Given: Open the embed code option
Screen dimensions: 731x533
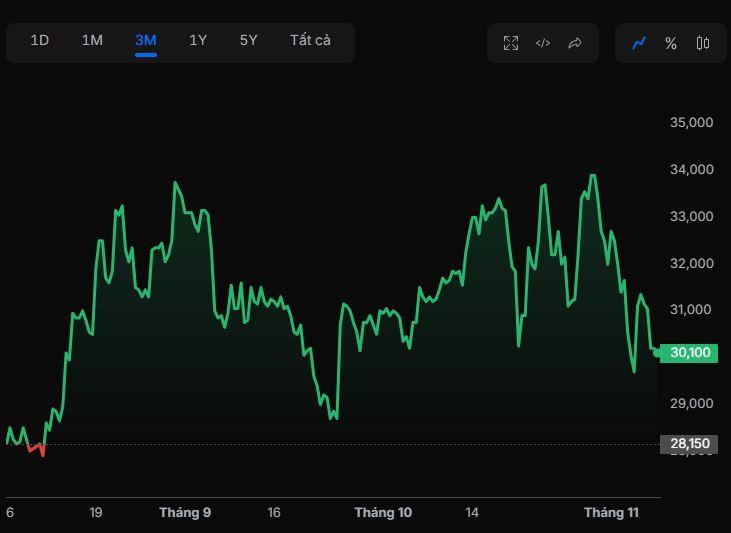Looking at the screenshot, I should pyautogui.click(x=543, y=43).
